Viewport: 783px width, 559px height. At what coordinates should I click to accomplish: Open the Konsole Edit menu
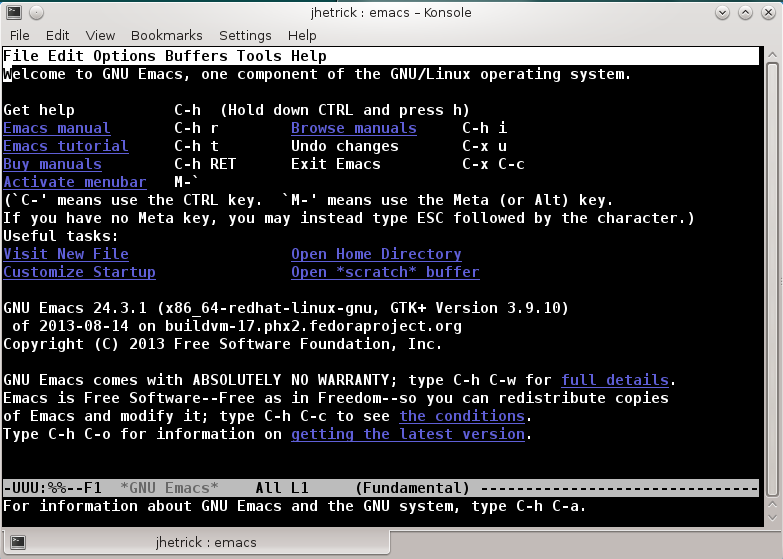click(57, 35)
